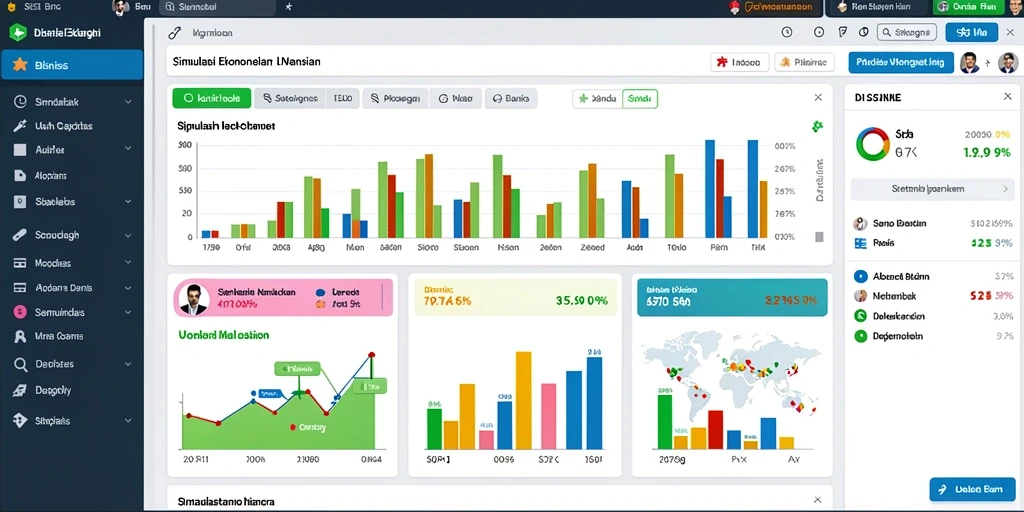Screen dimensions: 1024x512
Task: Click the Degoply sidebar icon
Action: (x=20, y=391)
